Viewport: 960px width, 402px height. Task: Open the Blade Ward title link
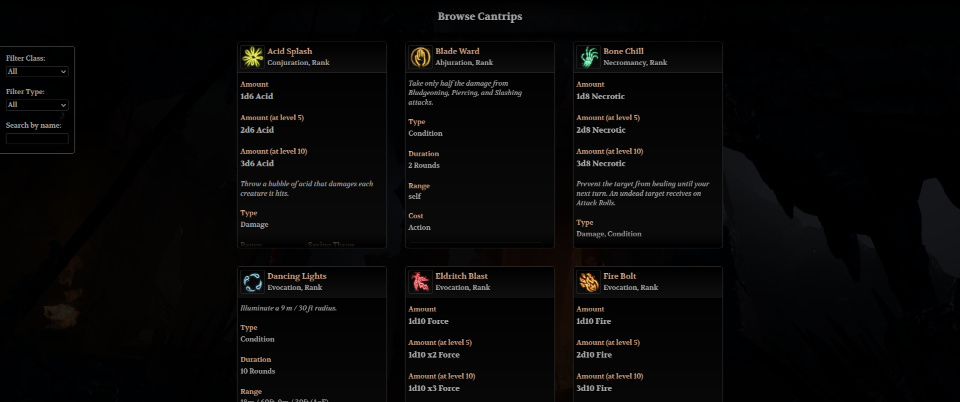pyautogui.click(x=457, y=51)
